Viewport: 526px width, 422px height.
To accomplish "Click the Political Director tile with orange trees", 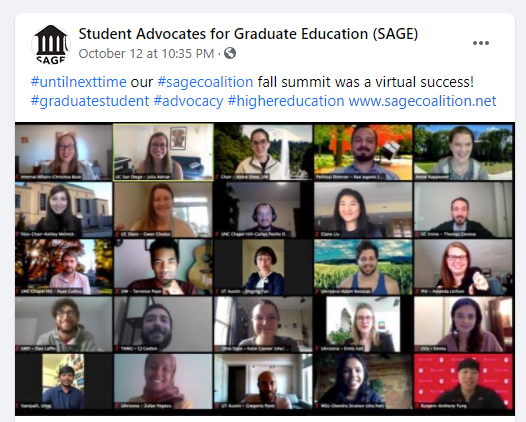I will click(363, 152).
